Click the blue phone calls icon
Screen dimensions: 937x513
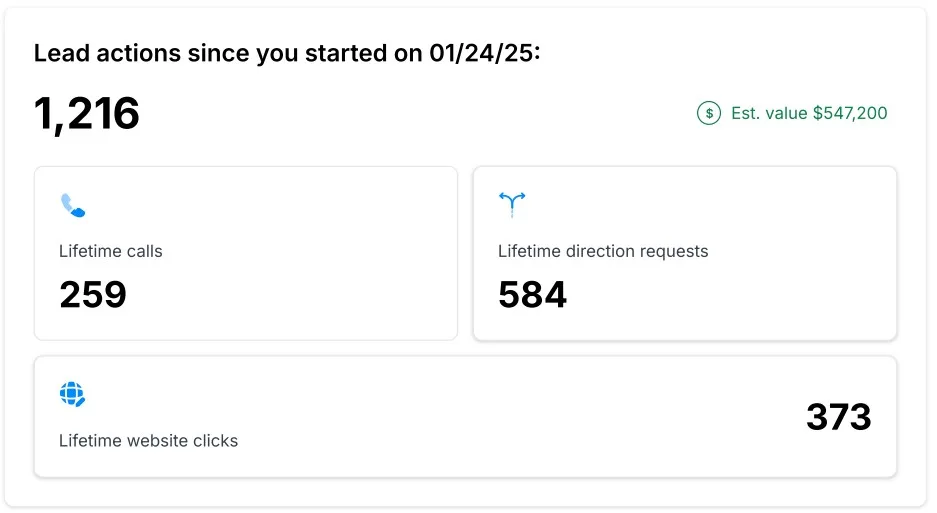pyautogui.click(x=73, y=206)
